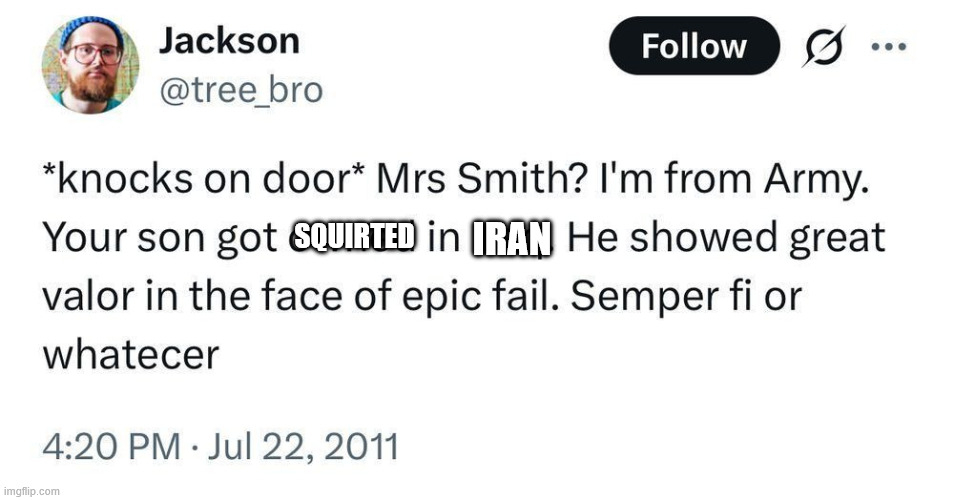Click the imgflip.com watermark

[32, 490]
